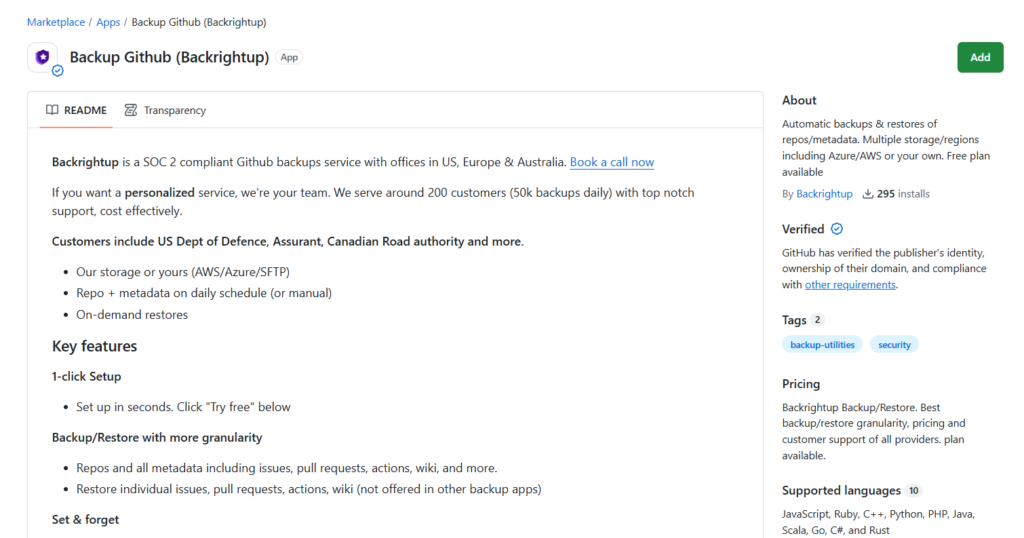Click the Backrightup purple shield app logo
Screen dimensions: 1024x538
click(42, 57)
